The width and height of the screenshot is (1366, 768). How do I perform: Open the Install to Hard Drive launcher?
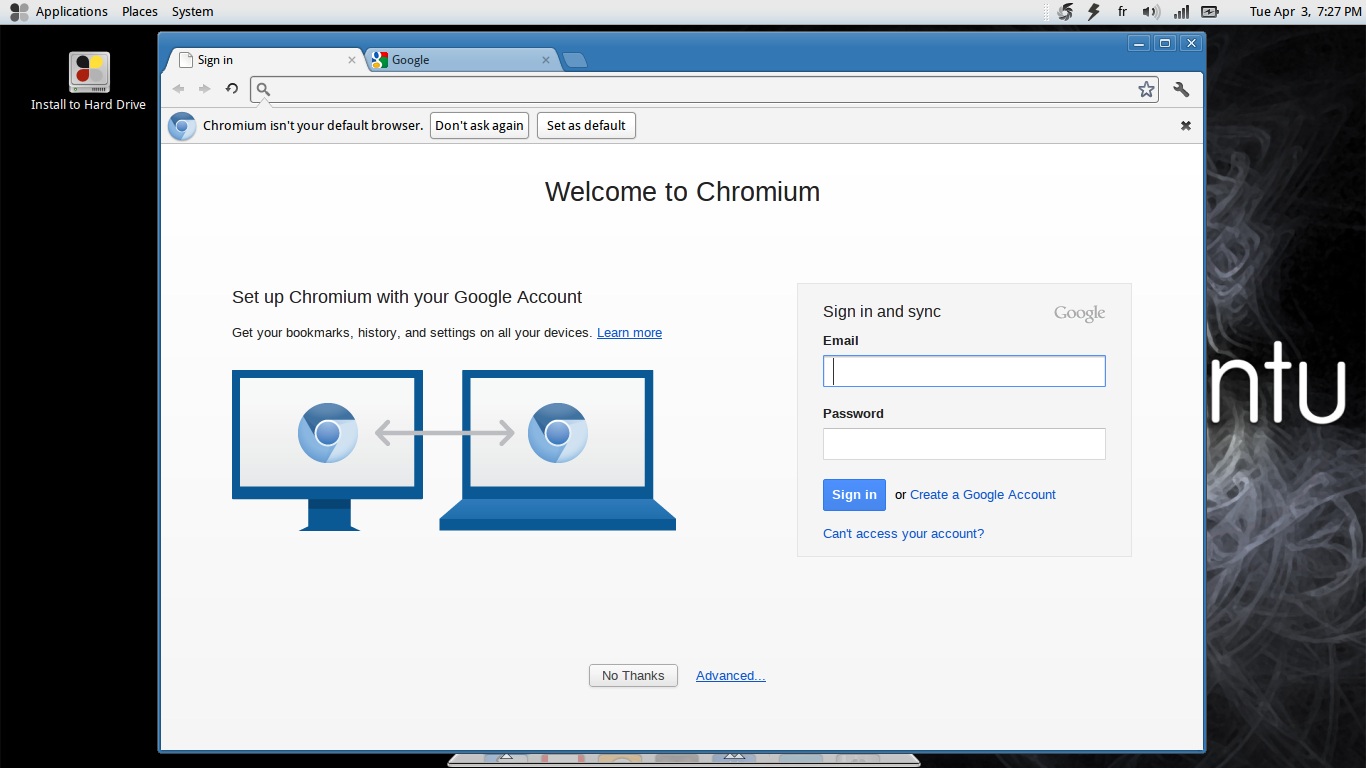89,81
